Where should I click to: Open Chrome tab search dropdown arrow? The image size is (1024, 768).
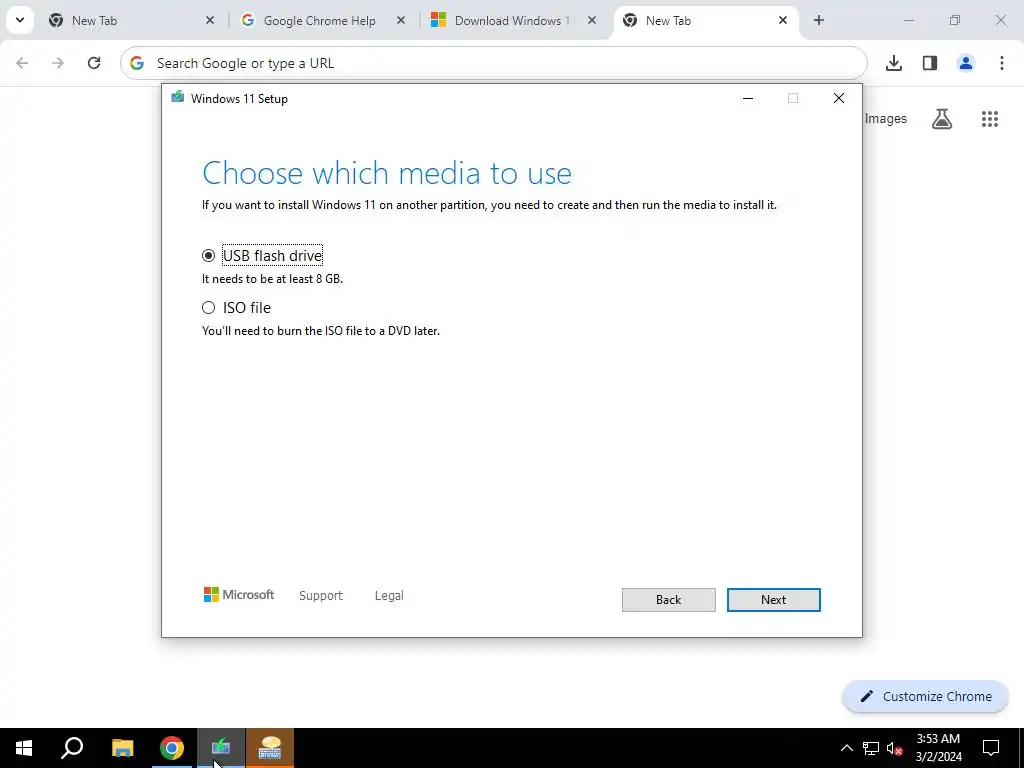(20, 20)
